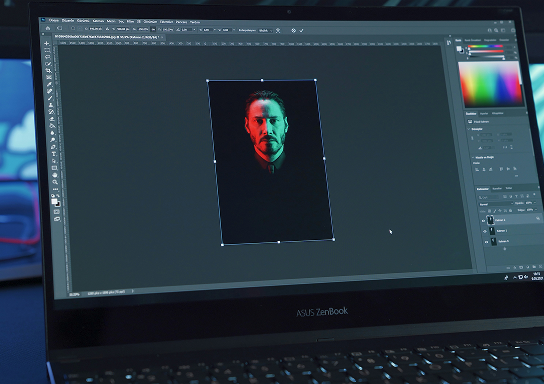Open the Dosya menu

point(54,21)
